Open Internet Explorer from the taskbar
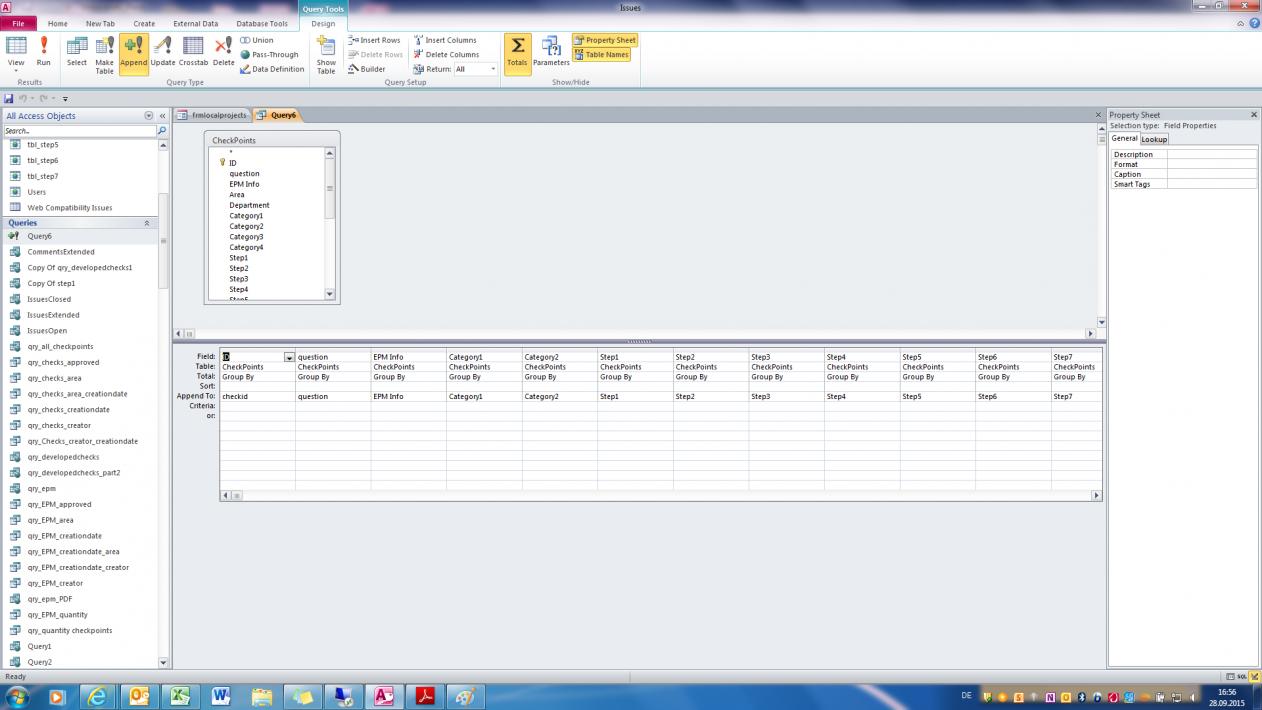The image size is (1262, 710). tap(98, 696)
